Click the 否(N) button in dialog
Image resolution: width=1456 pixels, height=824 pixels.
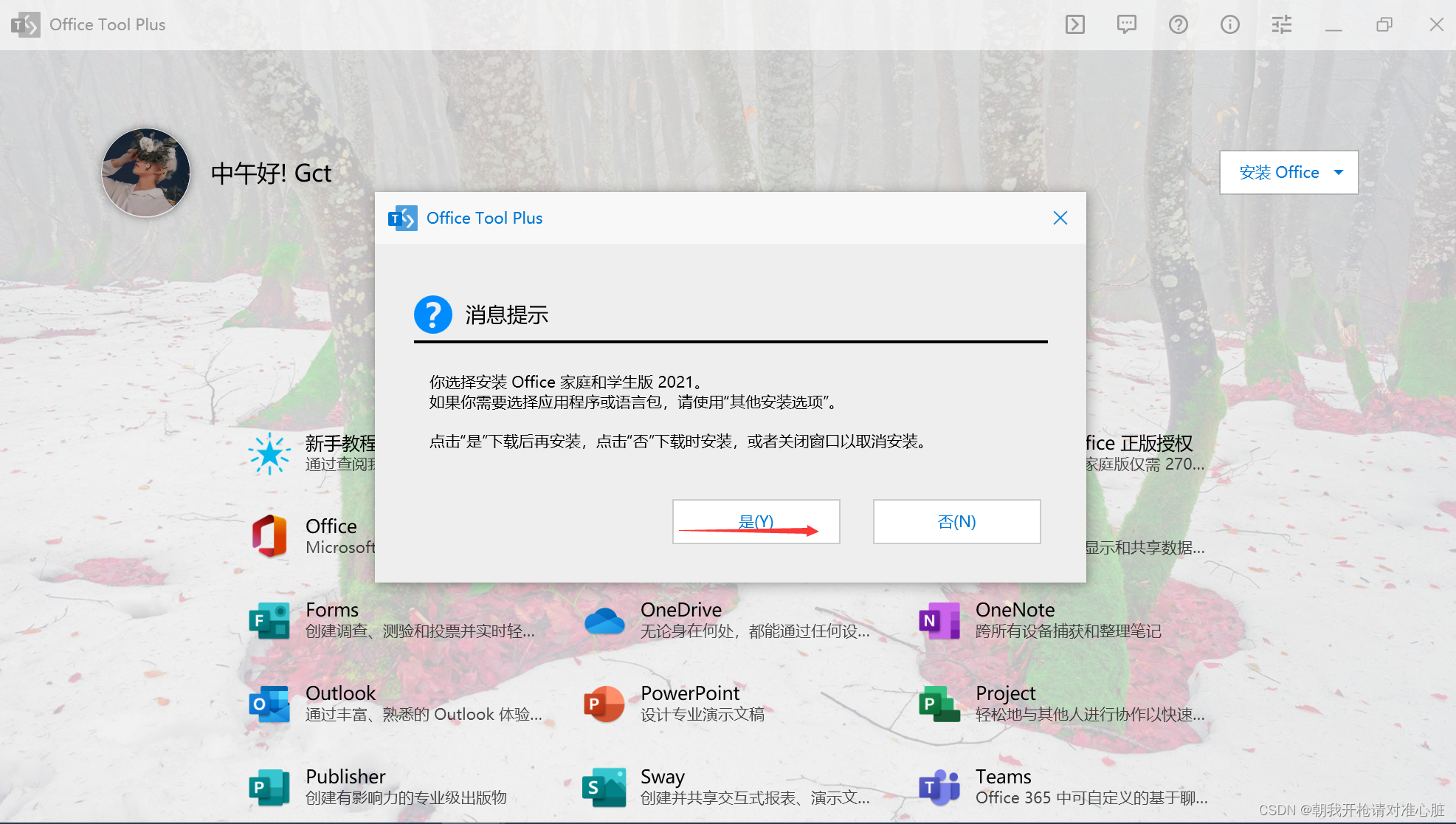click(956, 521)
